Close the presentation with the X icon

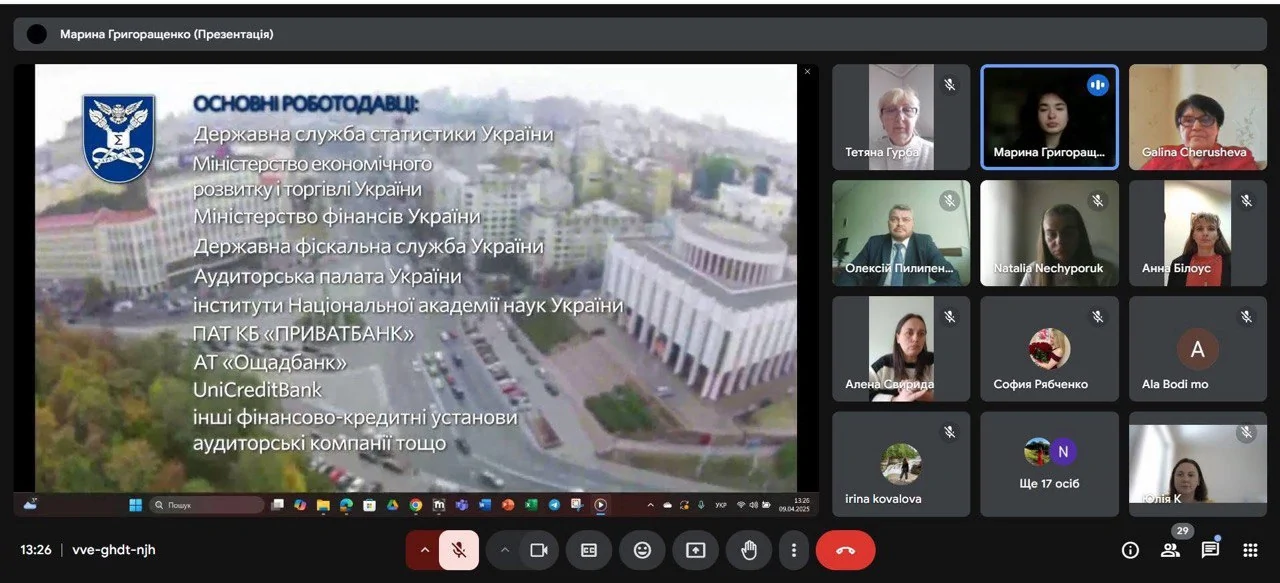tap(807, 72)
